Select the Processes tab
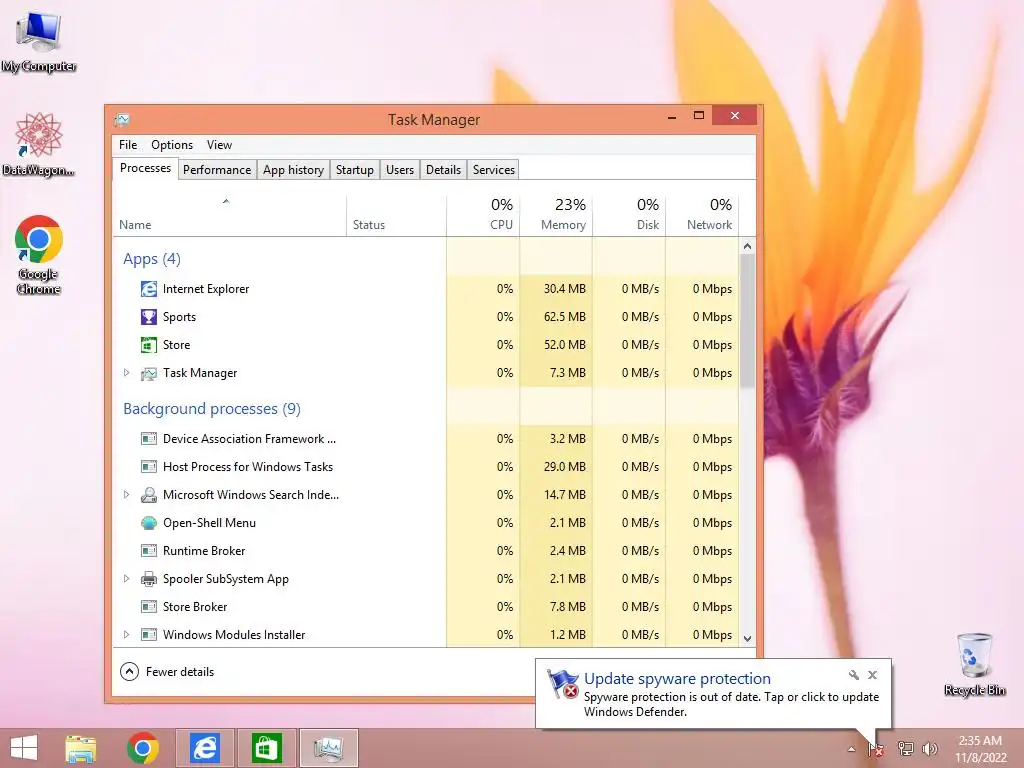Image resolution: width=1024 pixels, height=768 pixels. [x=145, y=168]
